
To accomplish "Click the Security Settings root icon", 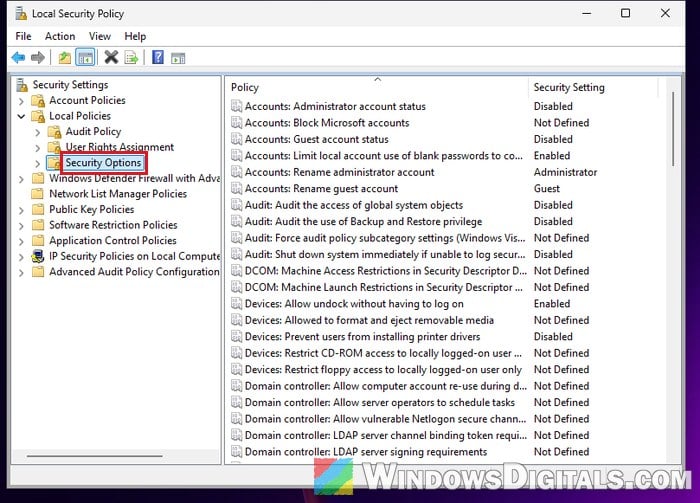I will tap(22, 84).
